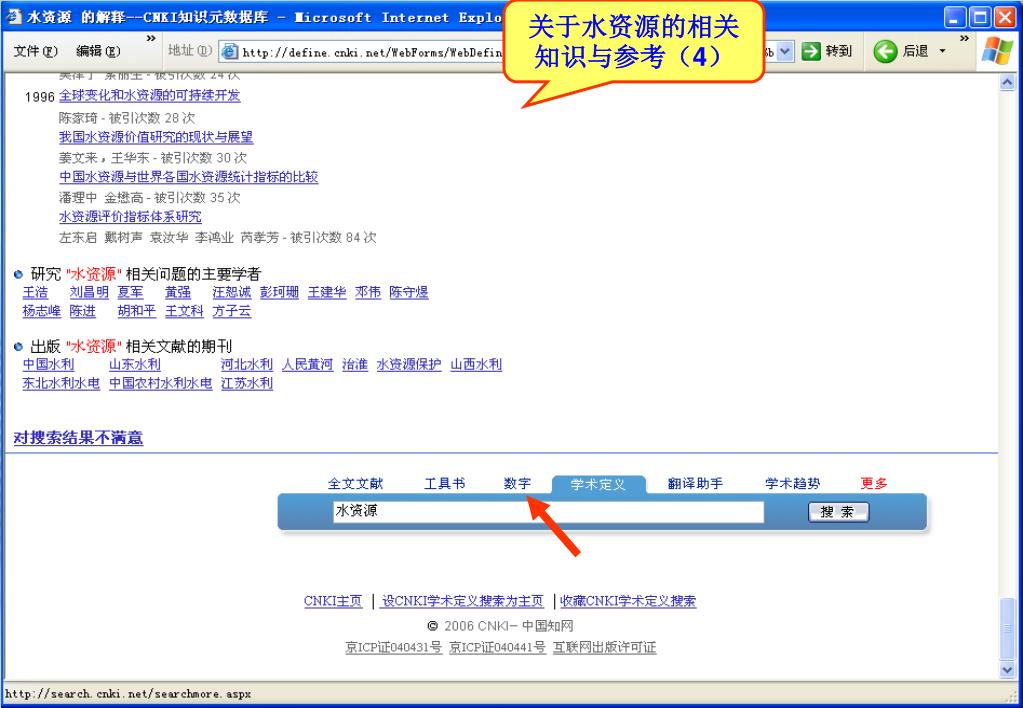Click 对搜索结果不满意 link
Viewport: 1023px width, 708px height.
[x=78, y=437]
